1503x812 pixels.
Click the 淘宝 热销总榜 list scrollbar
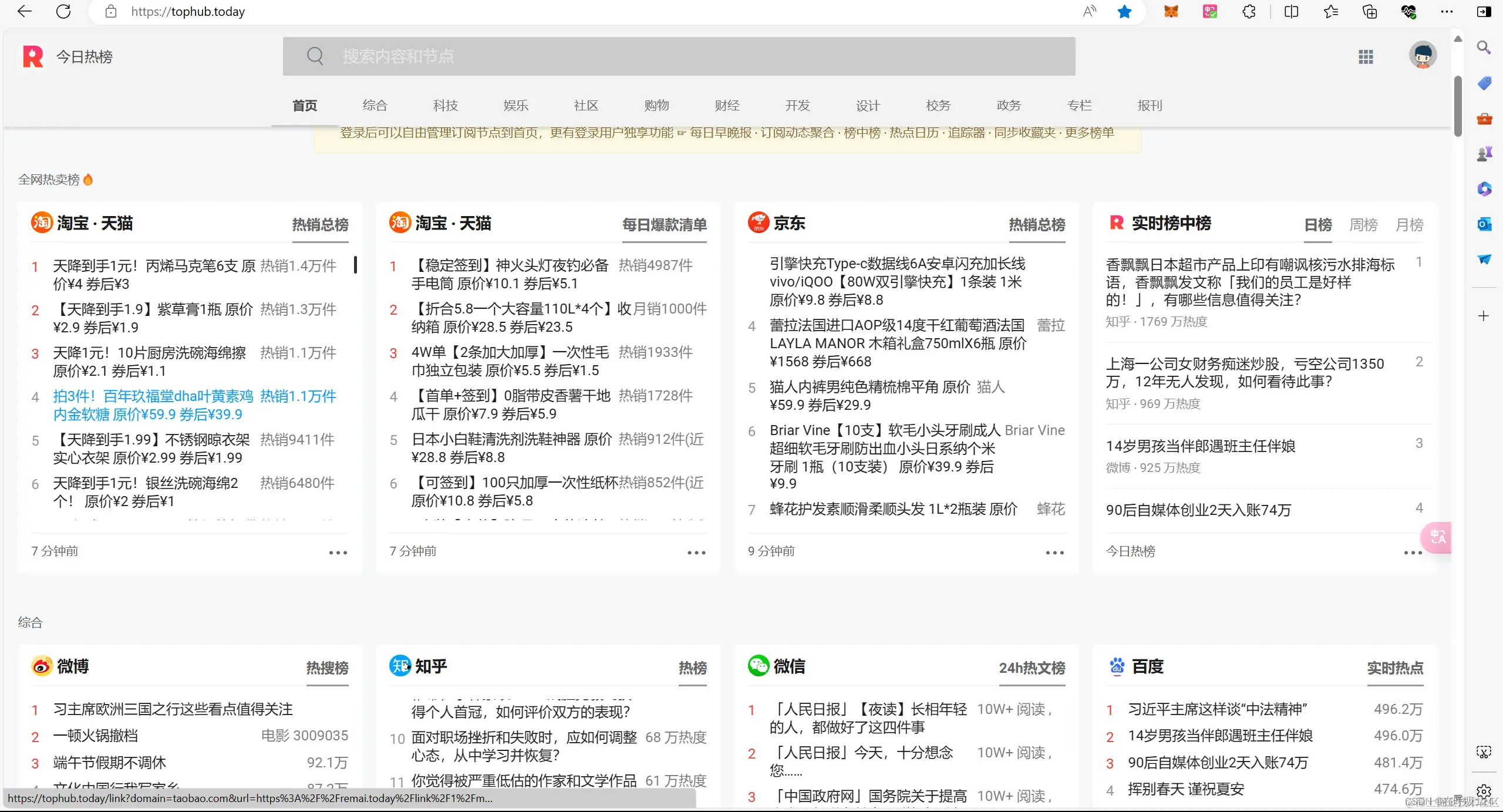355,265
